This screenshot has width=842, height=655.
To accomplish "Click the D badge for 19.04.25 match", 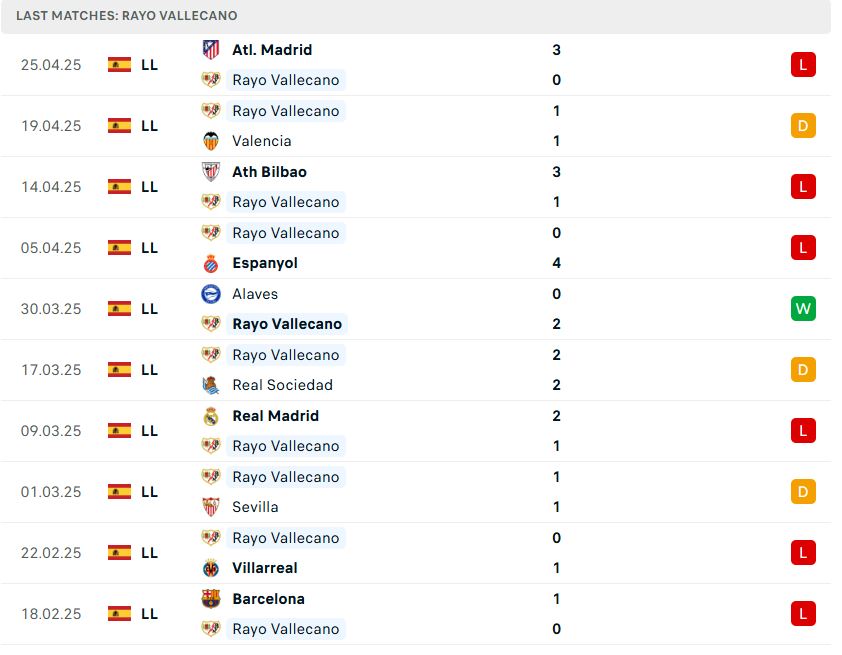I will point(803,126).
